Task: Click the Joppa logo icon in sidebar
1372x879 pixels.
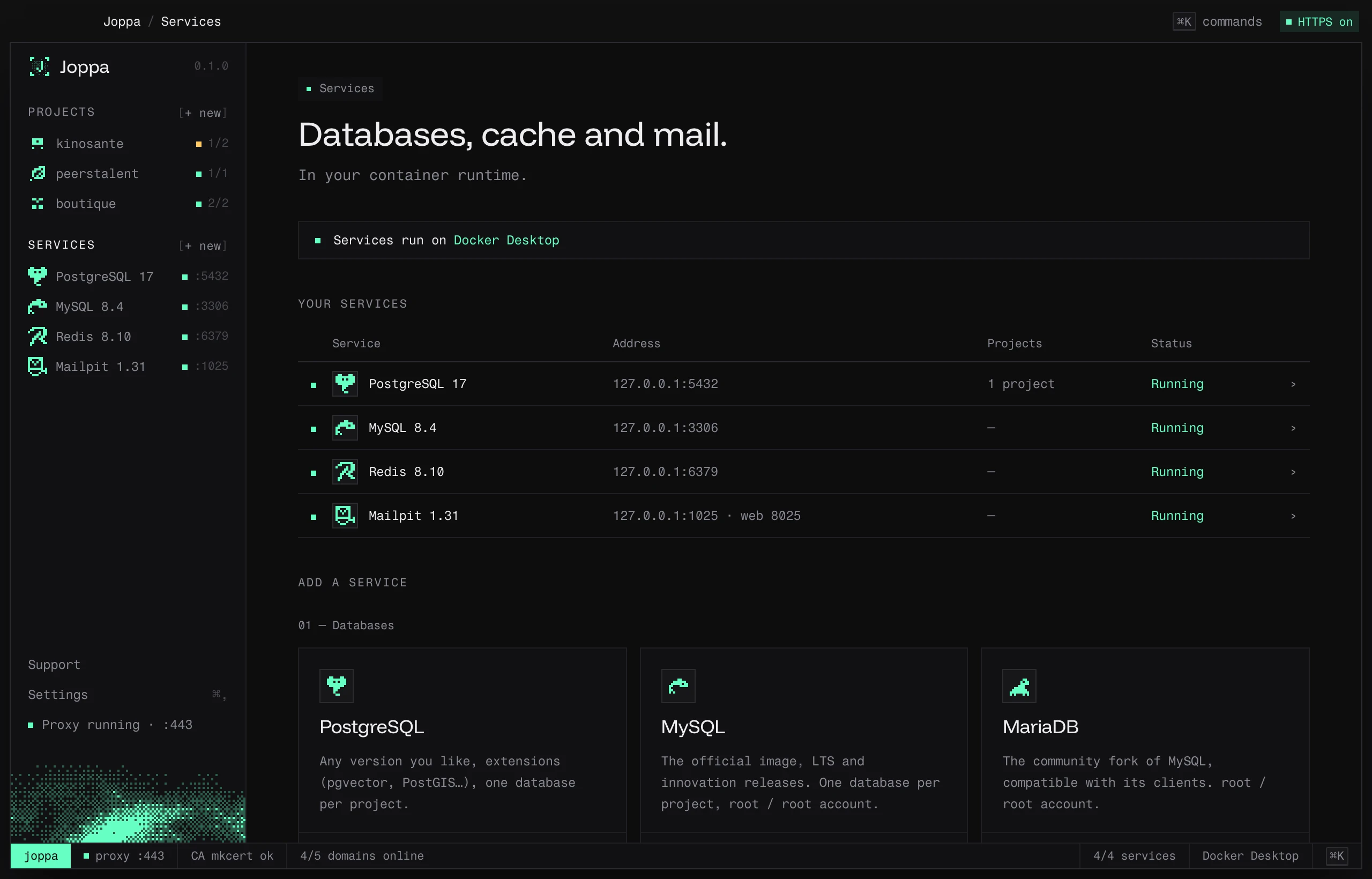Action: pyautogui.click(x=39, y=67)
